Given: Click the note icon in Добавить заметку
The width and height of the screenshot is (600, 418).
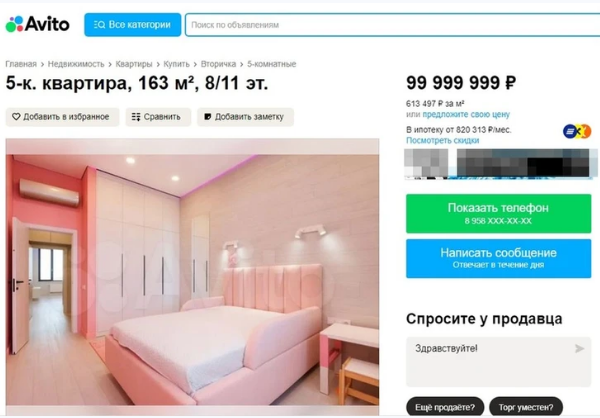Looking at the screenshot, I should 208,117.
